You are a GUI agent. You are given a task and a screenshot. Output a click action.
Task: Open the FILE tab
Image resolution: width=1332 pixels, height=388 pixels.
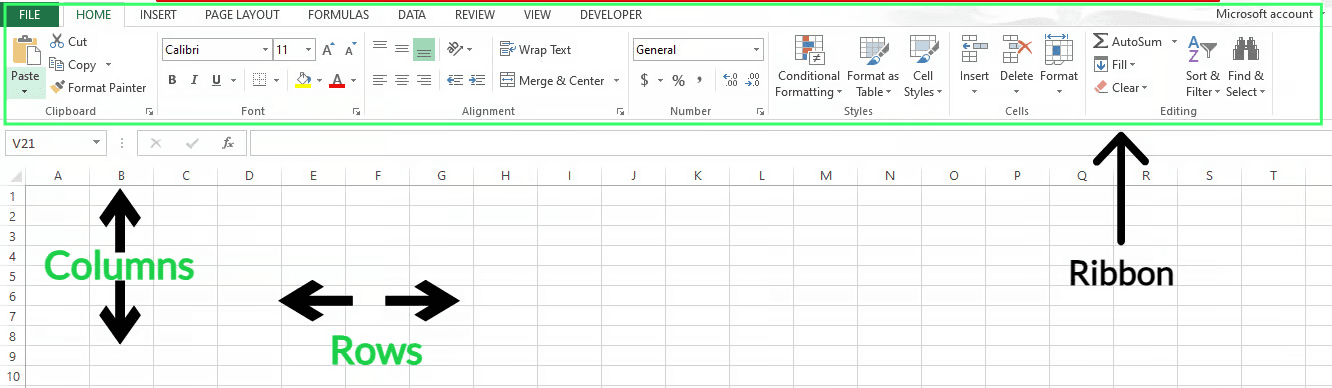pyautogui.click(x=30, y=15)
